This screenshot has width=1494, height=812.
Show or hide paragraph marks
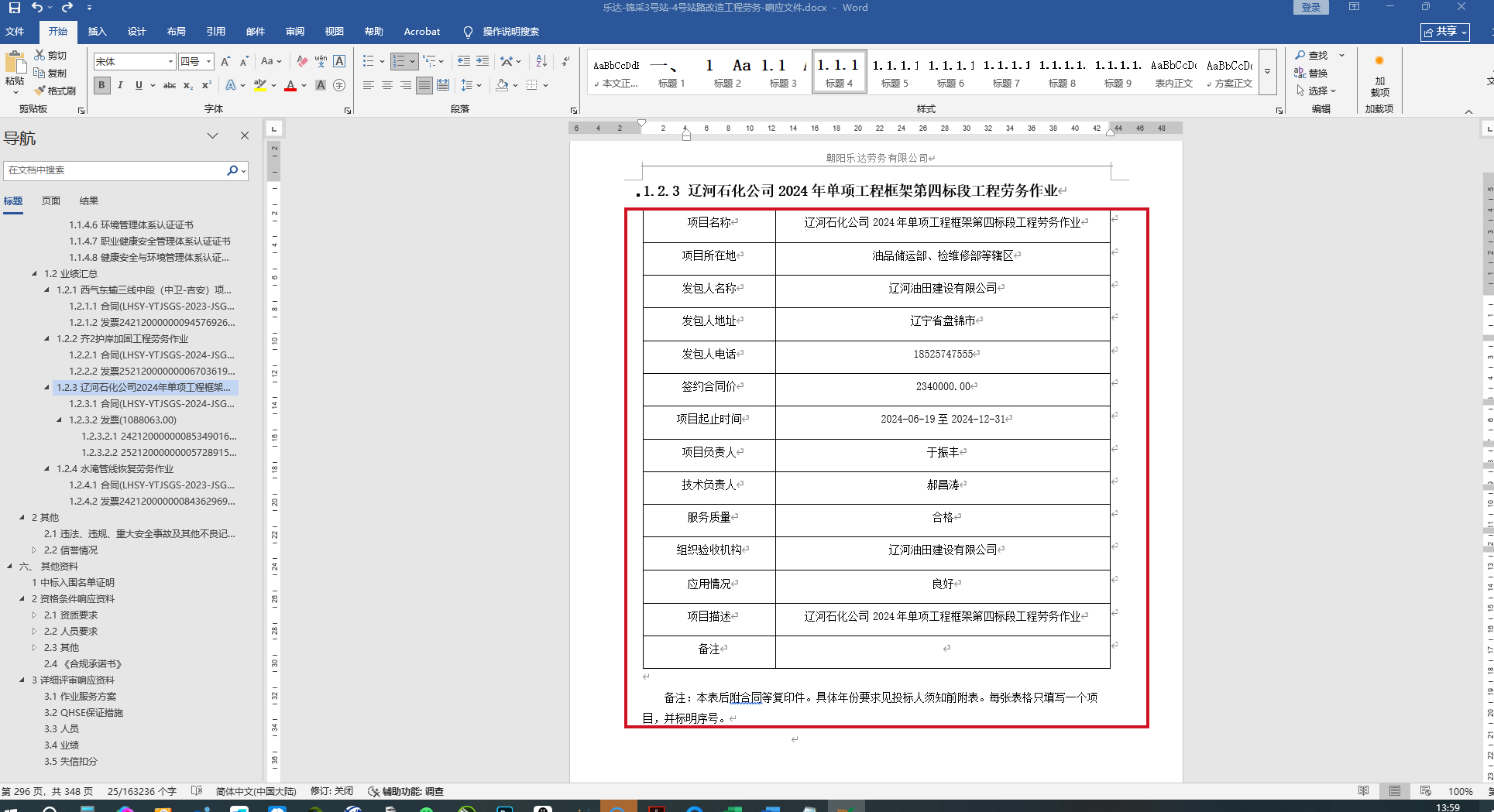565,61
